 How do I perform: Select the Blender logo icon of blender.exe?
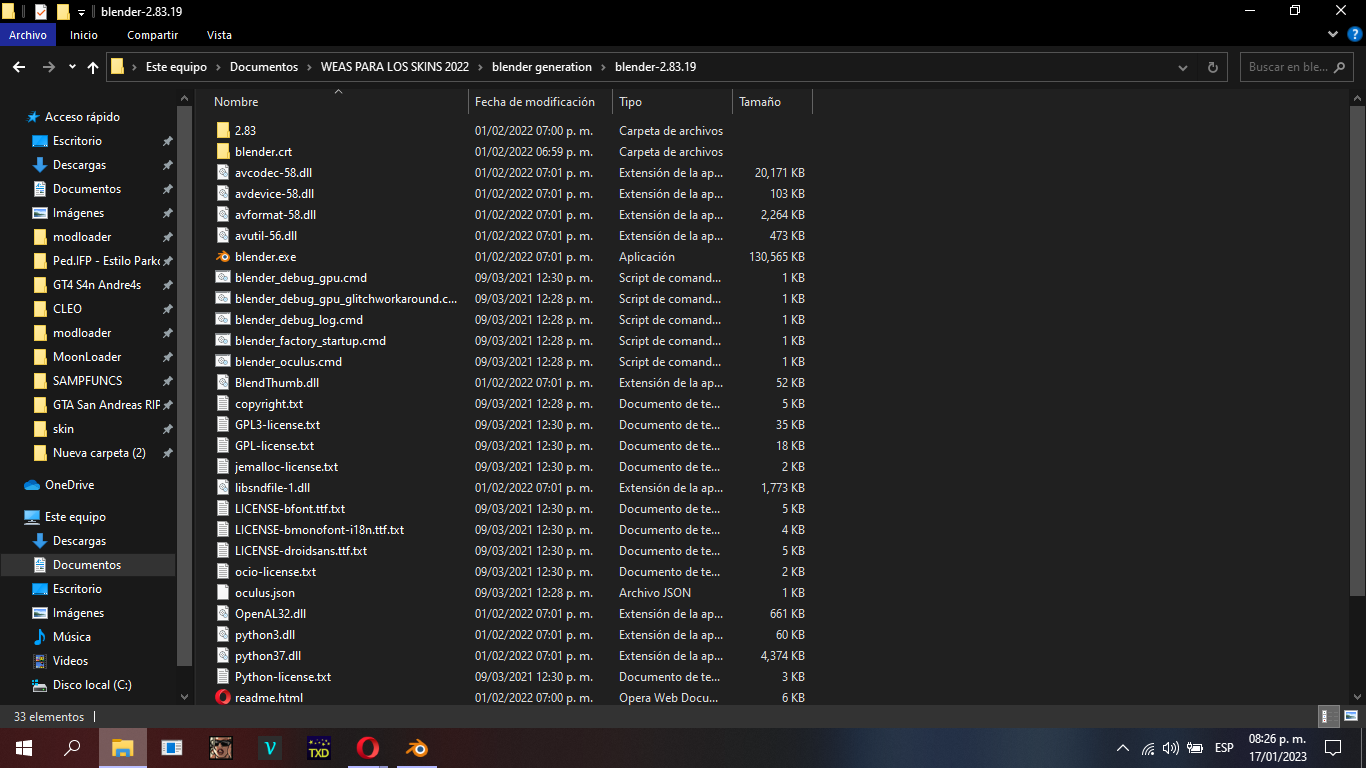click(x=223, y=257)
